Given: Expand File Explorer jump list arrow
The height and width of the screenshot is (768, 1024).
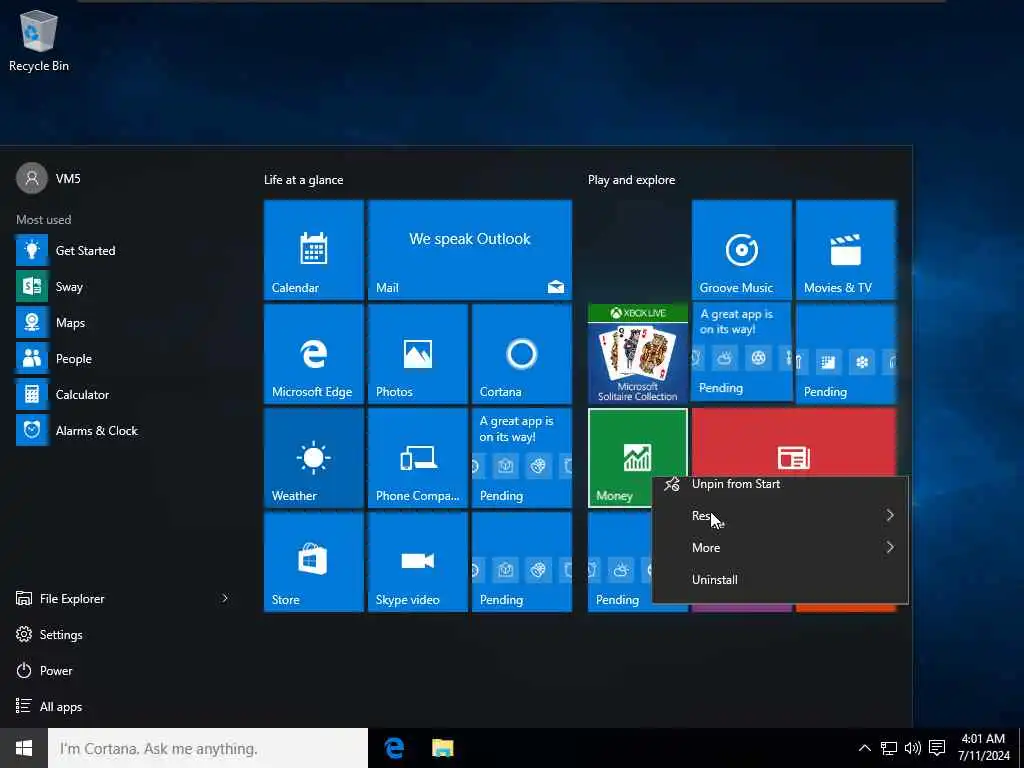Looking at the screenshot, I should pos(225,598).
